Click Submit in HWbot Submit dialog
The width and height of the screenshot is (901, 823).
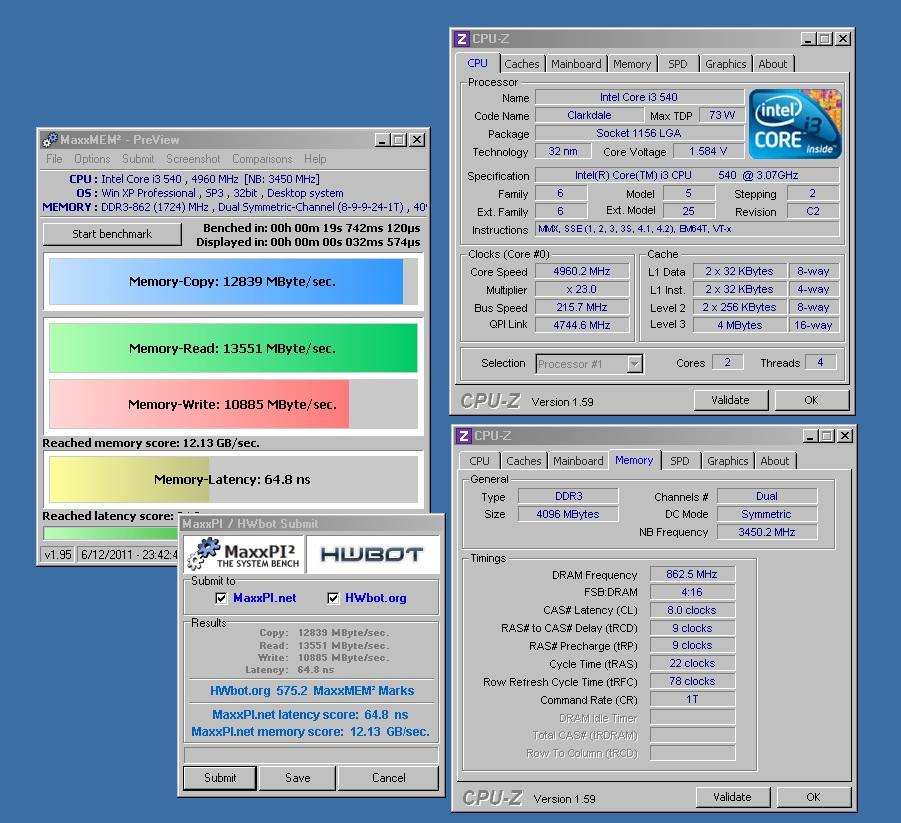click(x=220, y=778)
